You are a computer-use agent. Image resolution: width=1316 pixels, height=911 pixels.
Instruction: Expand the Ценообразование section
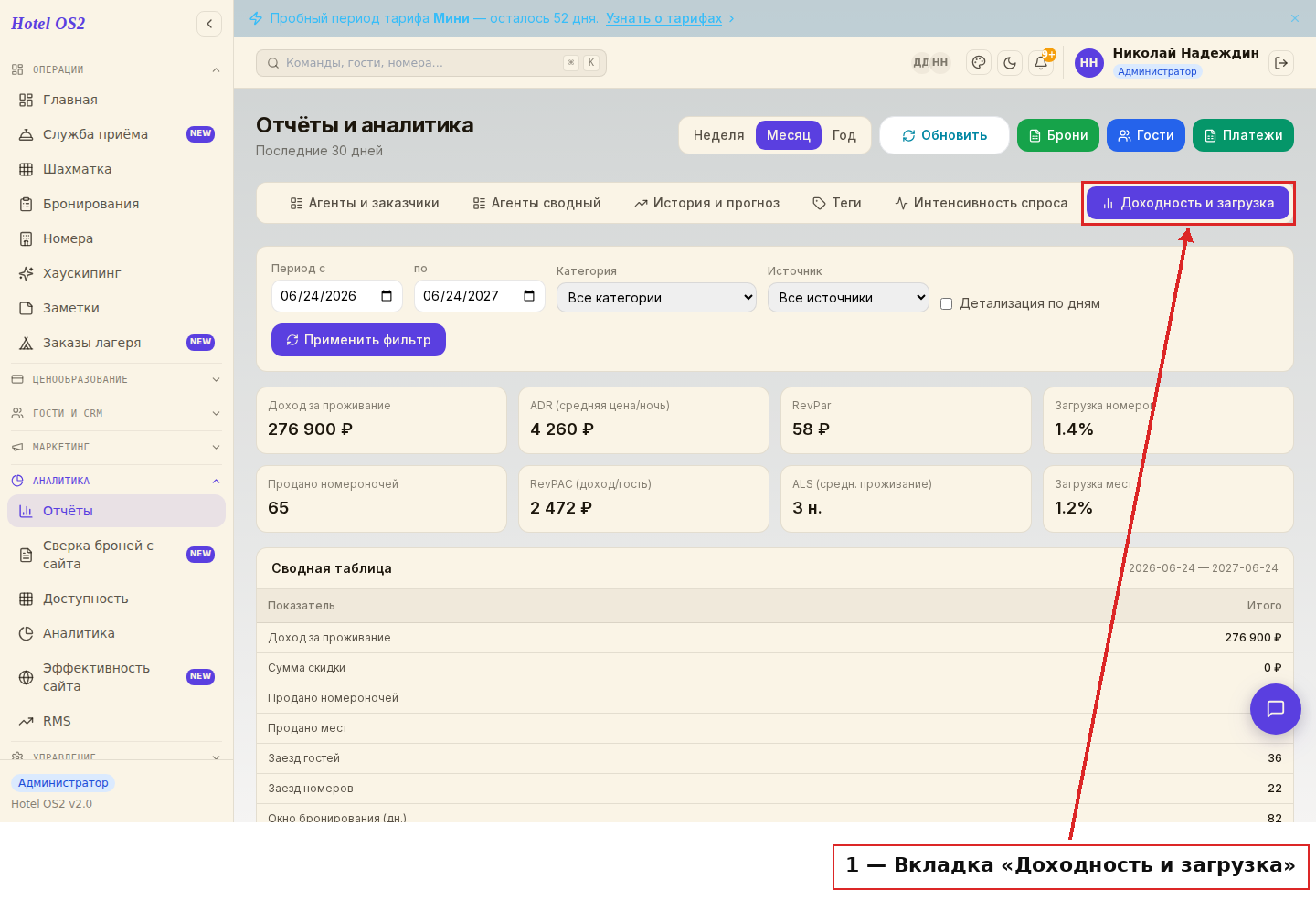tap(116, 379)
